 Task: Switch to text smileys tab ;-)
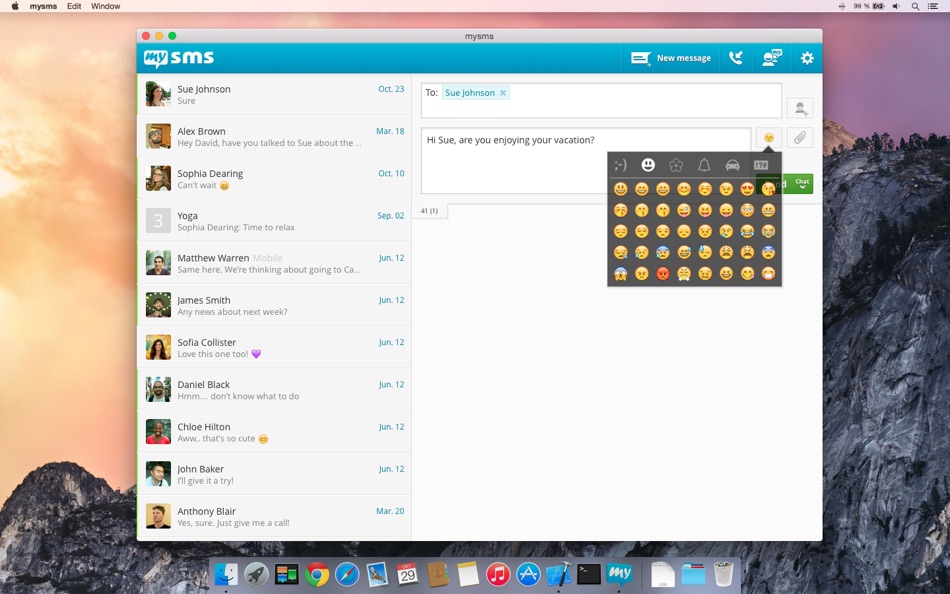[620, 165]
